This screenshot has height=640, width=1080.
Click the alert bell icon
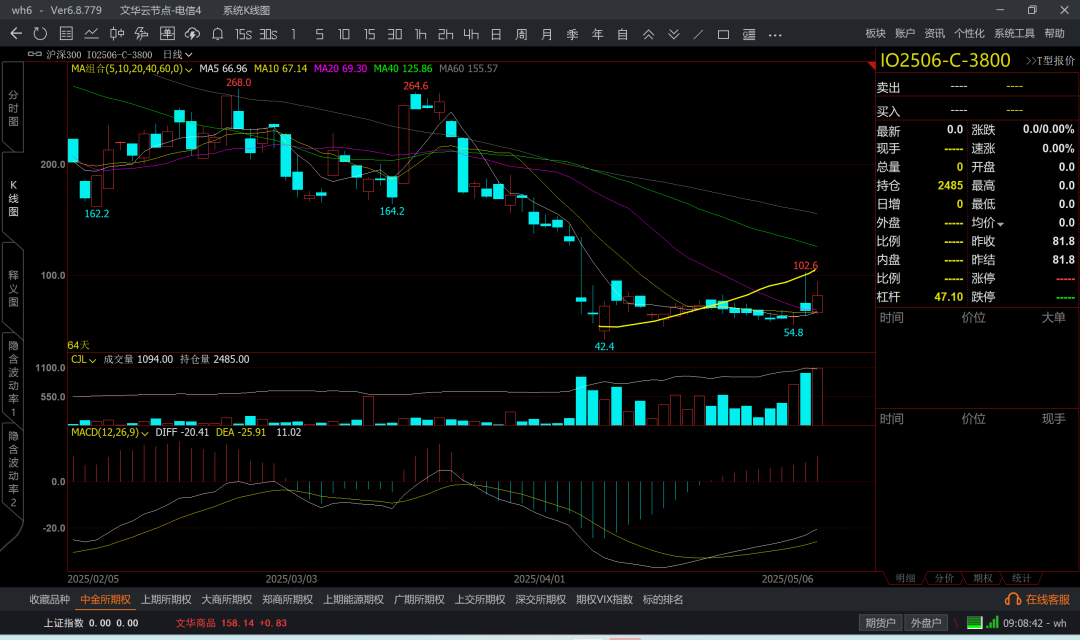coord(217,34)
